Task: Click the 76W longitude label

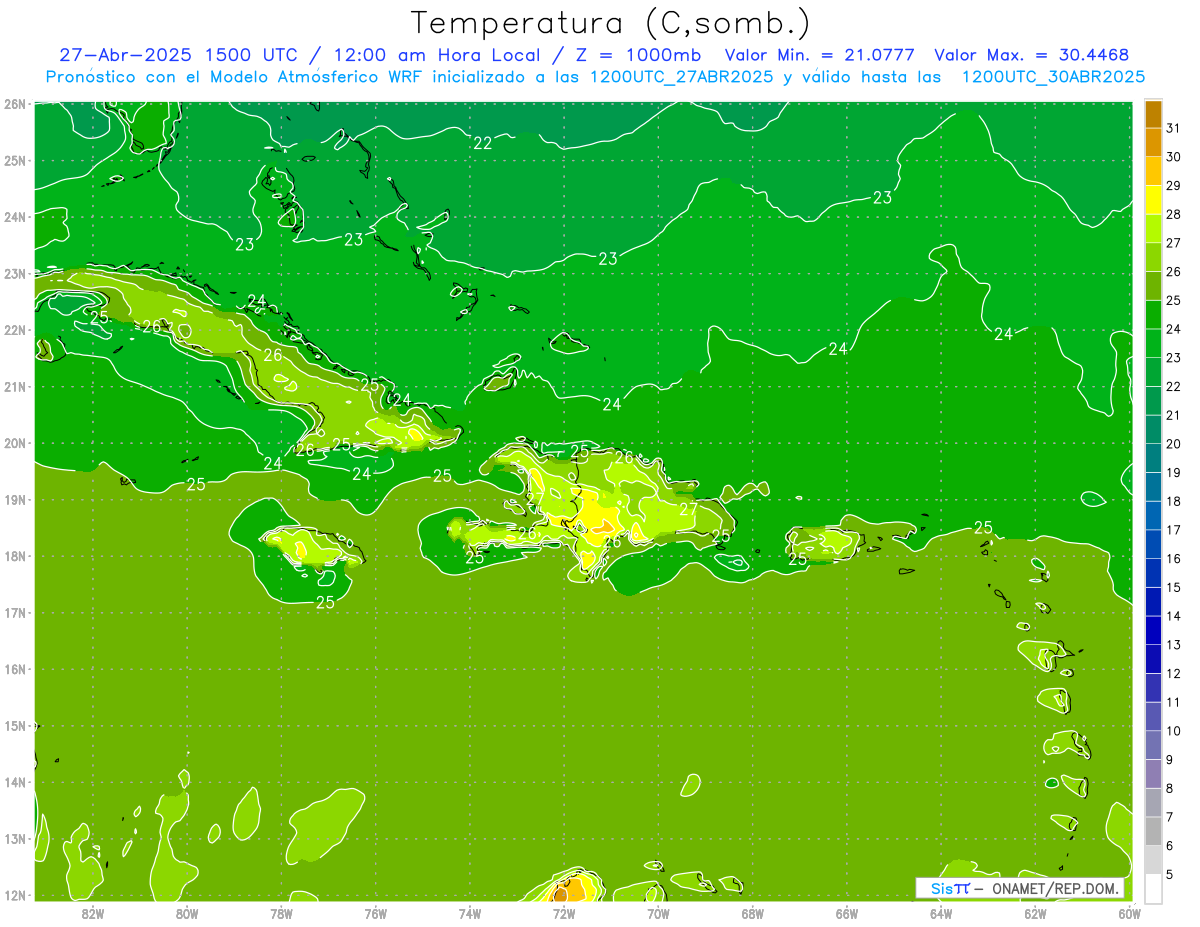Action: point(376,913)
